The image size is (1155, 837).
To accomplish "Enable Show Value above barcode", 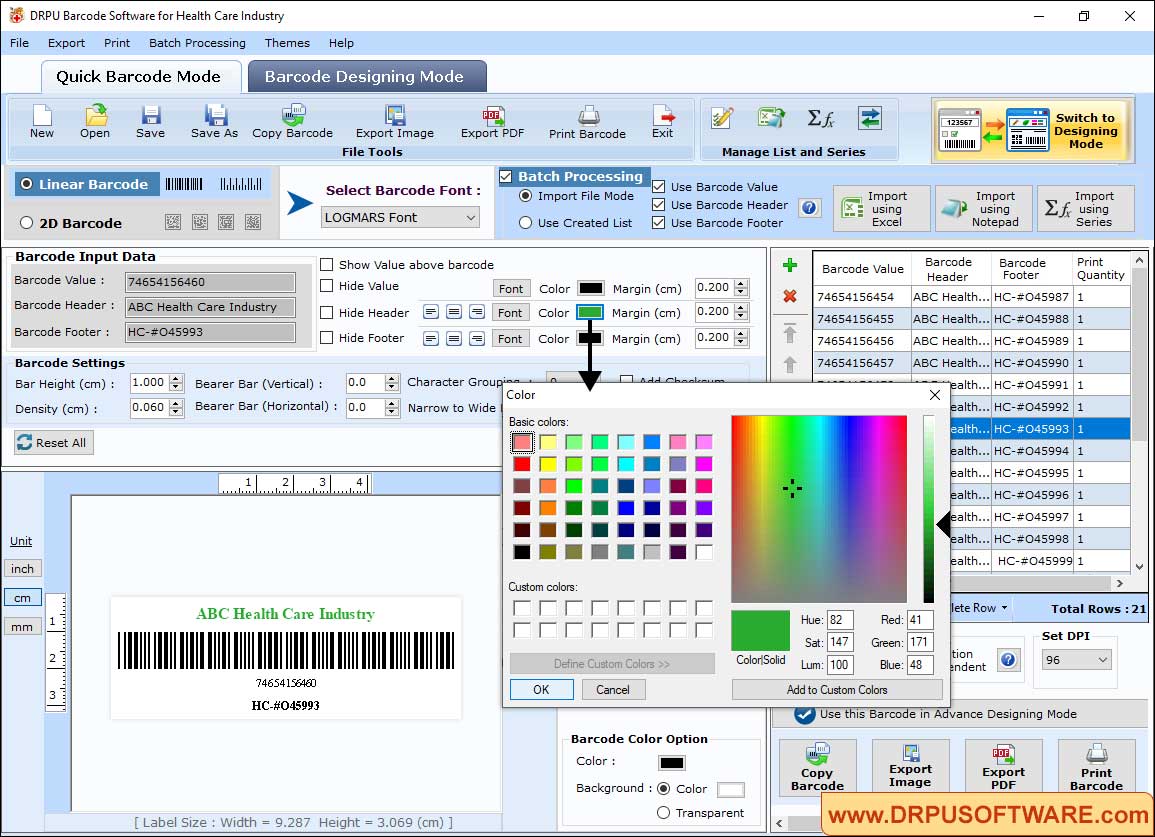I will tap(326, 265).
